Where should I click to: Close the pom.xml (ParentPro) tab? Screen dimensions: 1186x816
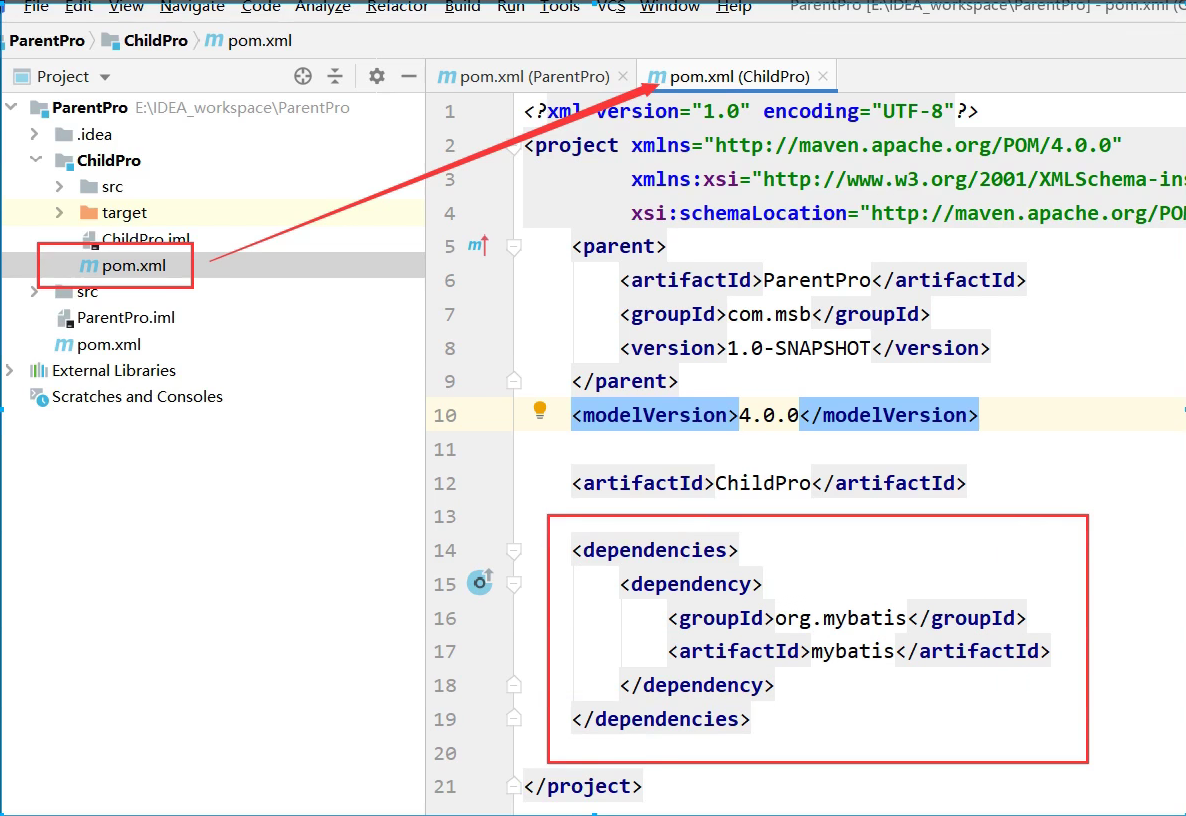(x=622, y=76)
